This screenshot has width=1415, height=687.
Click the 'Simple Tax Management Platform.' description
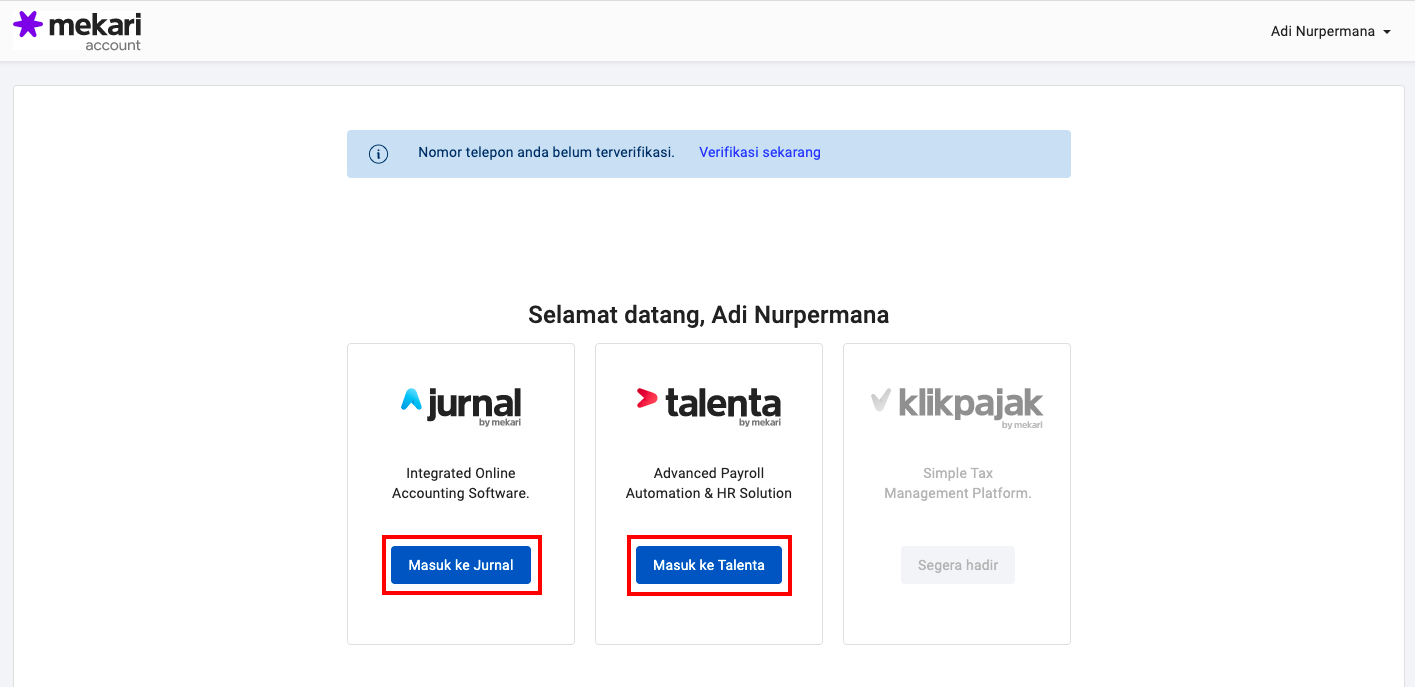pos(958,483)
